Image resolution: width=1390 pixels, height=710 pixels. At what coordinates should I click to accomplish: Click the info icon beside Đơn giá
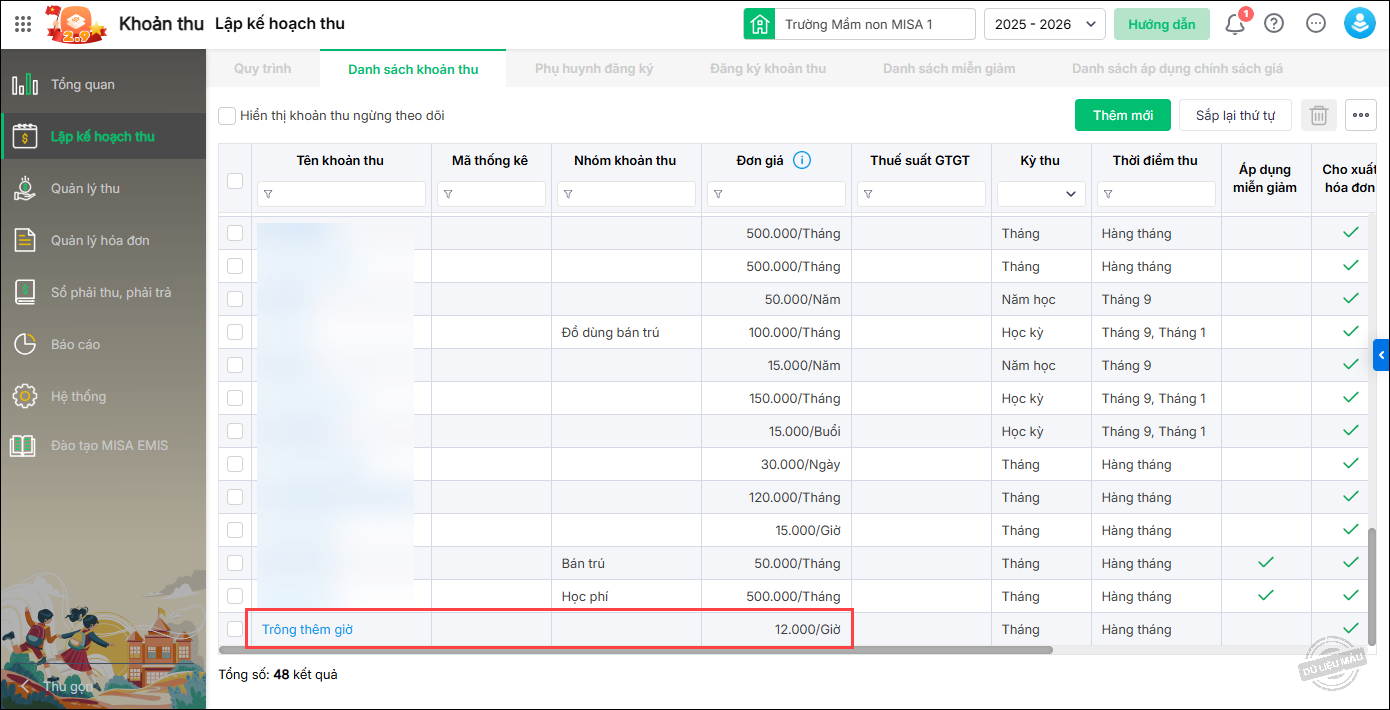coord(802,160)
